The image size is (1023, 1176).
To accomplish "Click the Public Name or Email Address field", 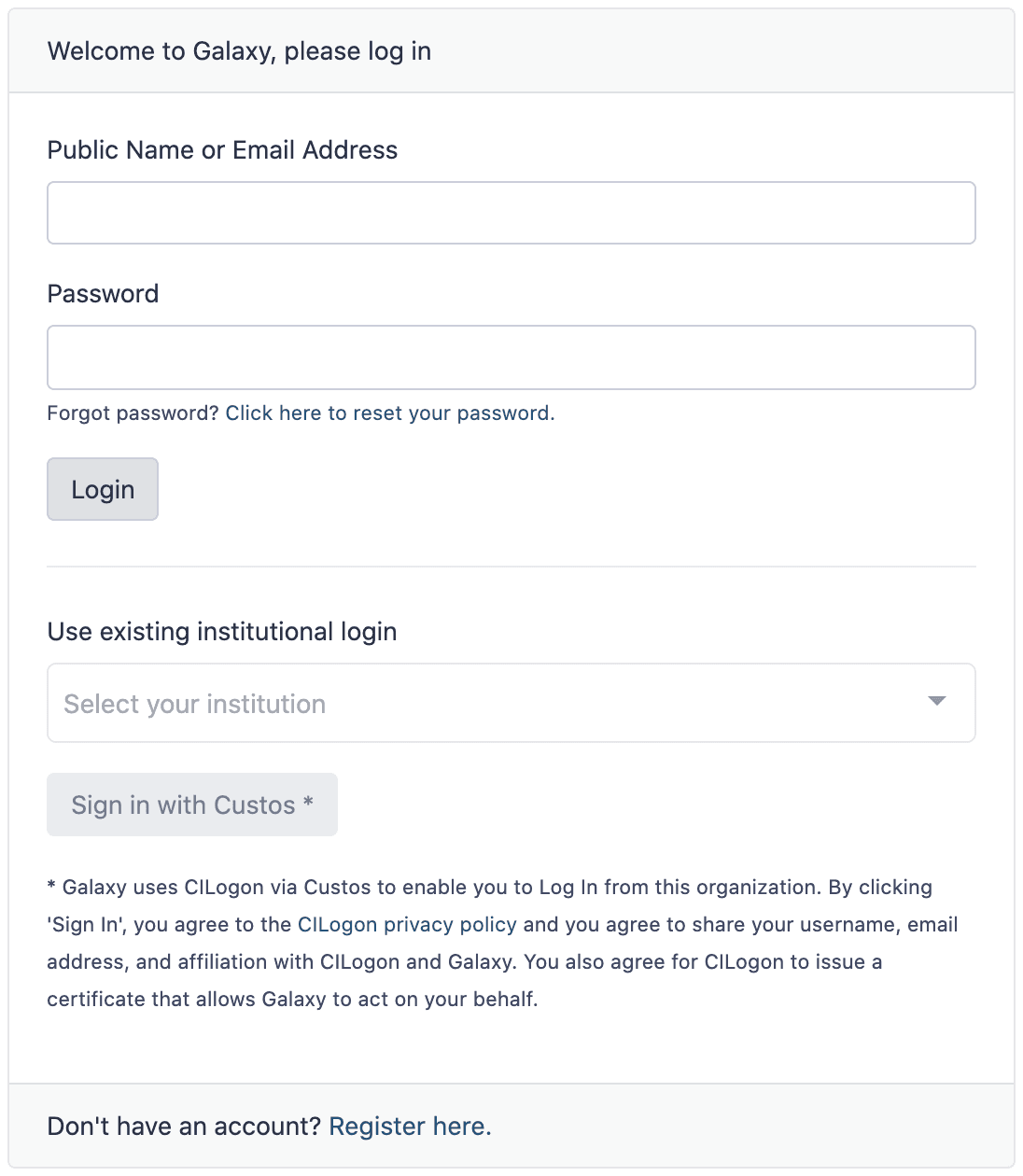I will (511, 213).
